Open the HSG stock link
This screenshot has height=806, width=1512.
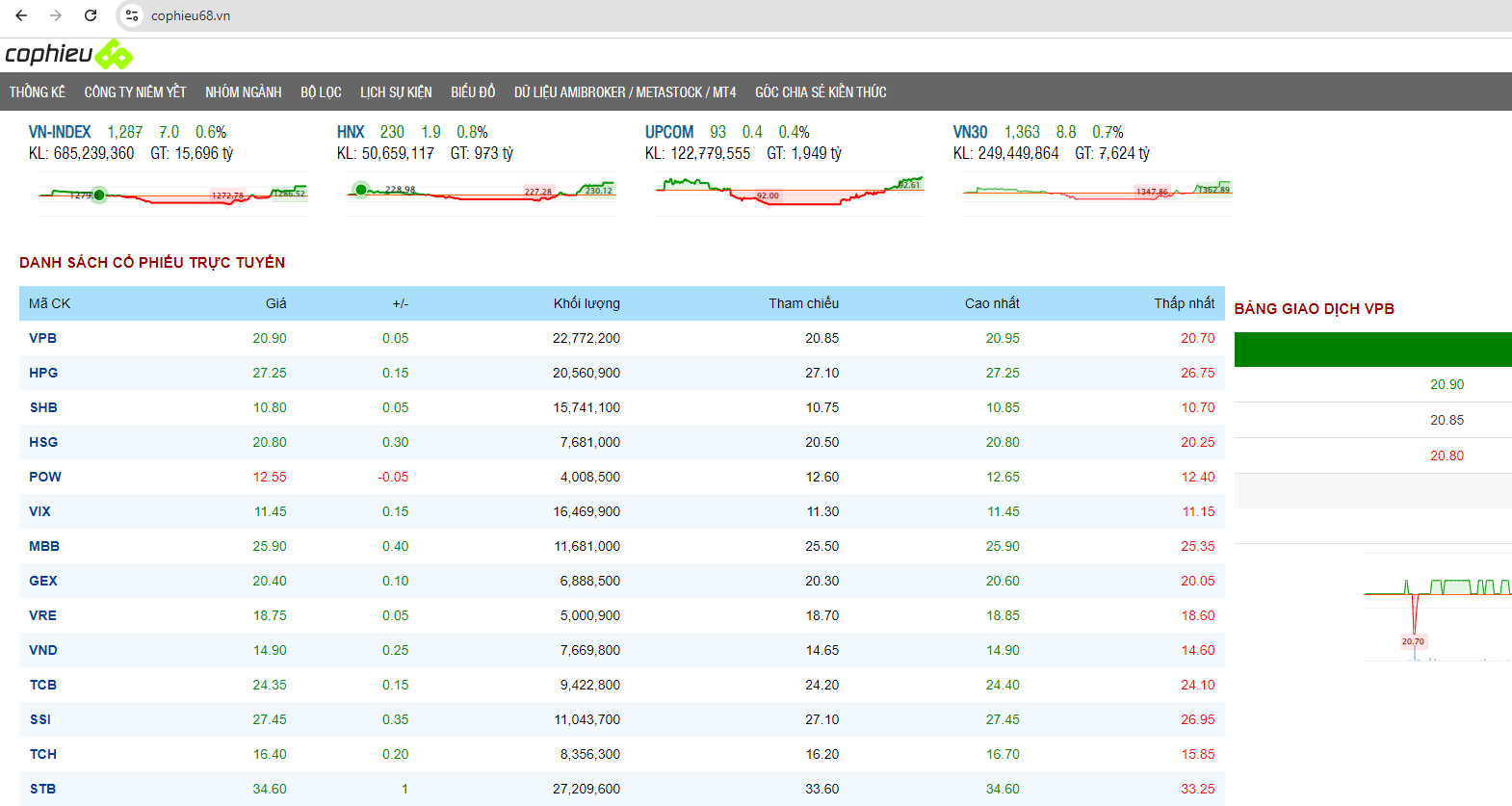pyautogui.click(x=43, y=442)
